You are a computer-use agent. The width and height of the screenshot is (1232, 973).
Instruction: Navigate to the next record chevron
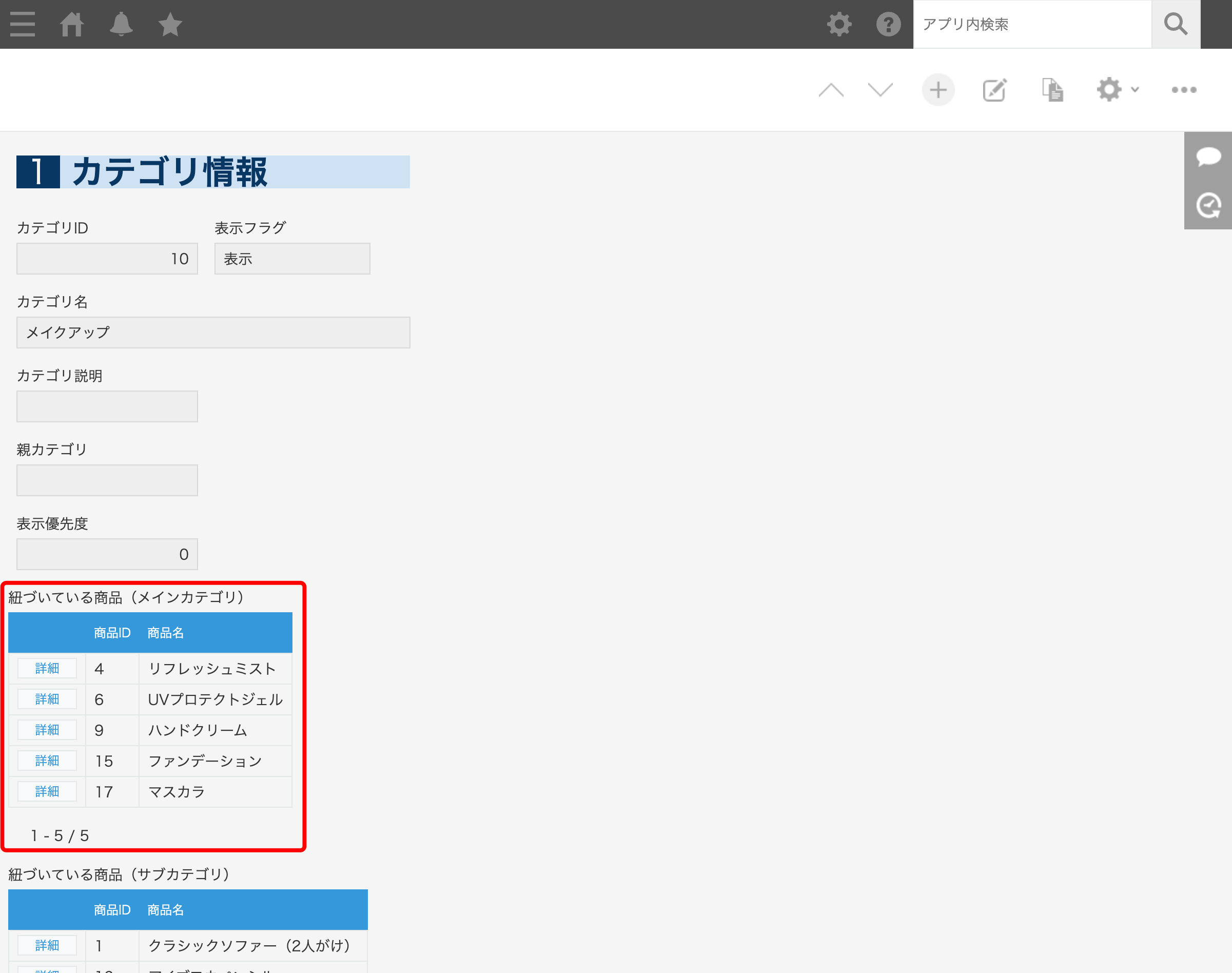pos(879,89)
